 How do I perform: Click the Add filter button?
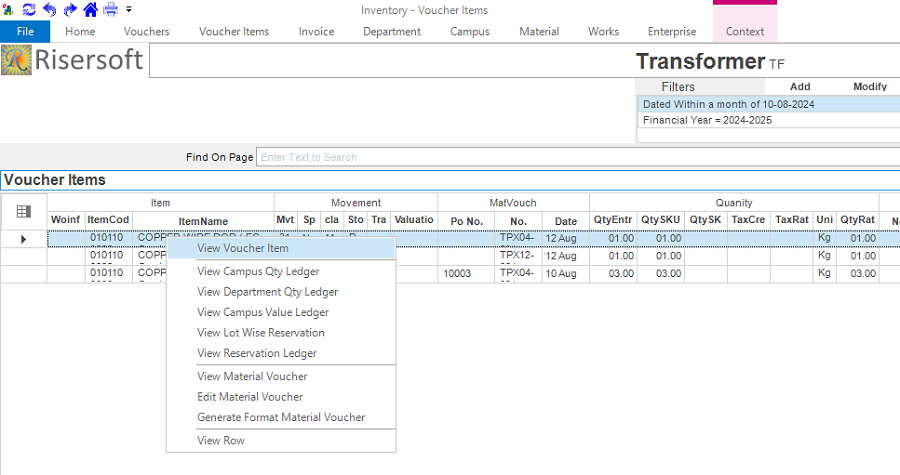click(x=800, y=87)
